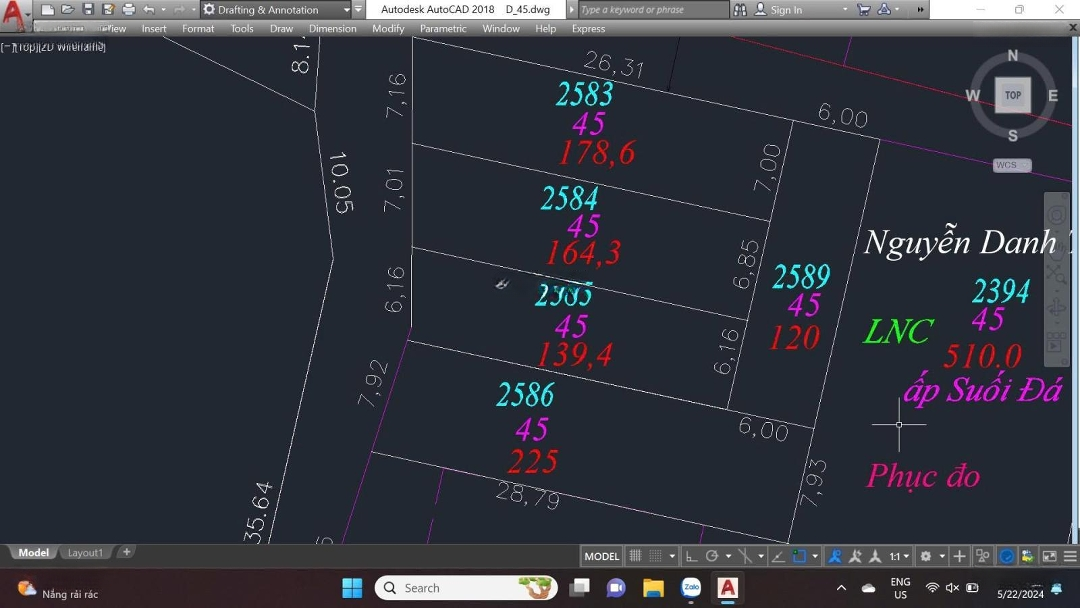The image size is (1080, 608).
Task: Expand the Drafting & Annotation workspace dropdown
Action: 346,10
